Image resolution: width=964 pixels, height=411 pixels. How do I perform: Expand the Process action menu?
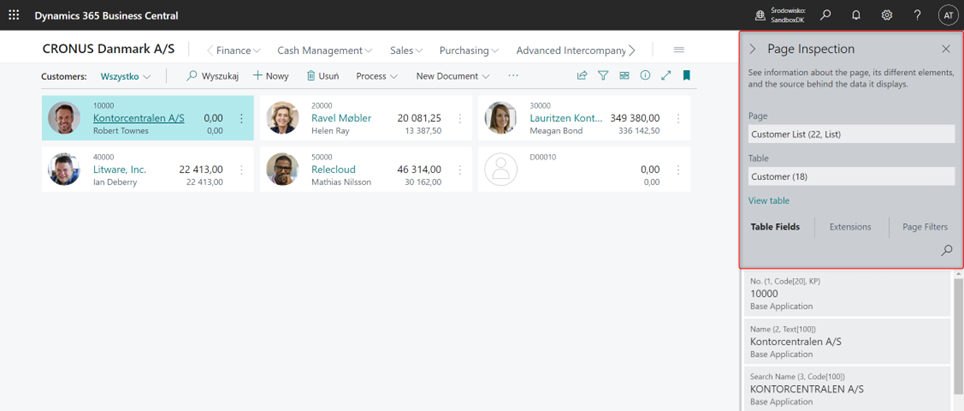pos(377,76)
